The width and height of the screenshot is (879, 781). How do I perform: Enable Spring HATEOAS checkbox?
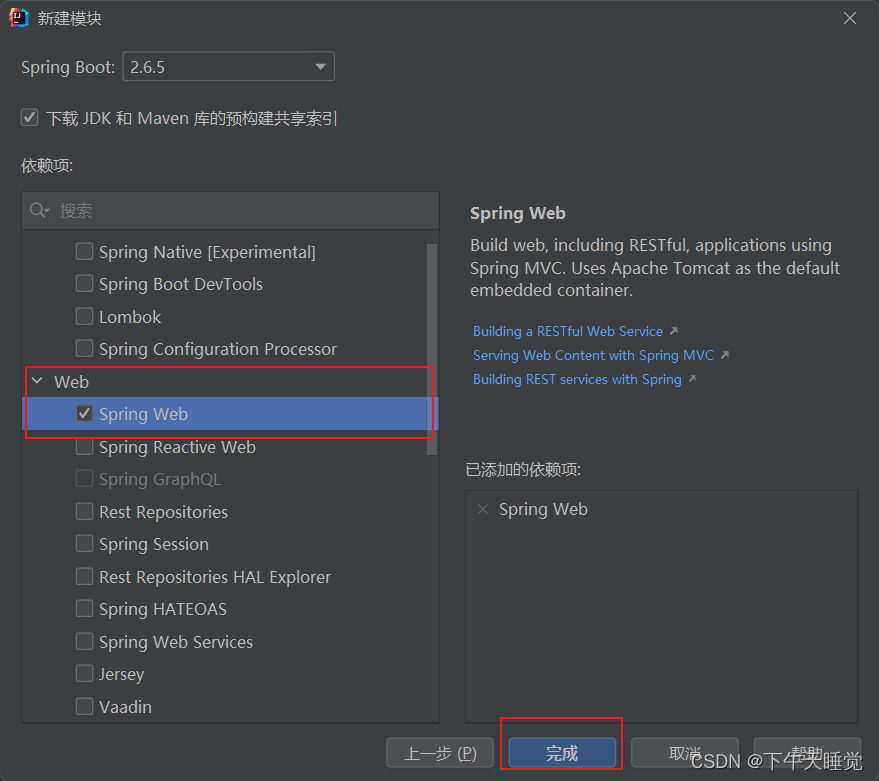84,609
